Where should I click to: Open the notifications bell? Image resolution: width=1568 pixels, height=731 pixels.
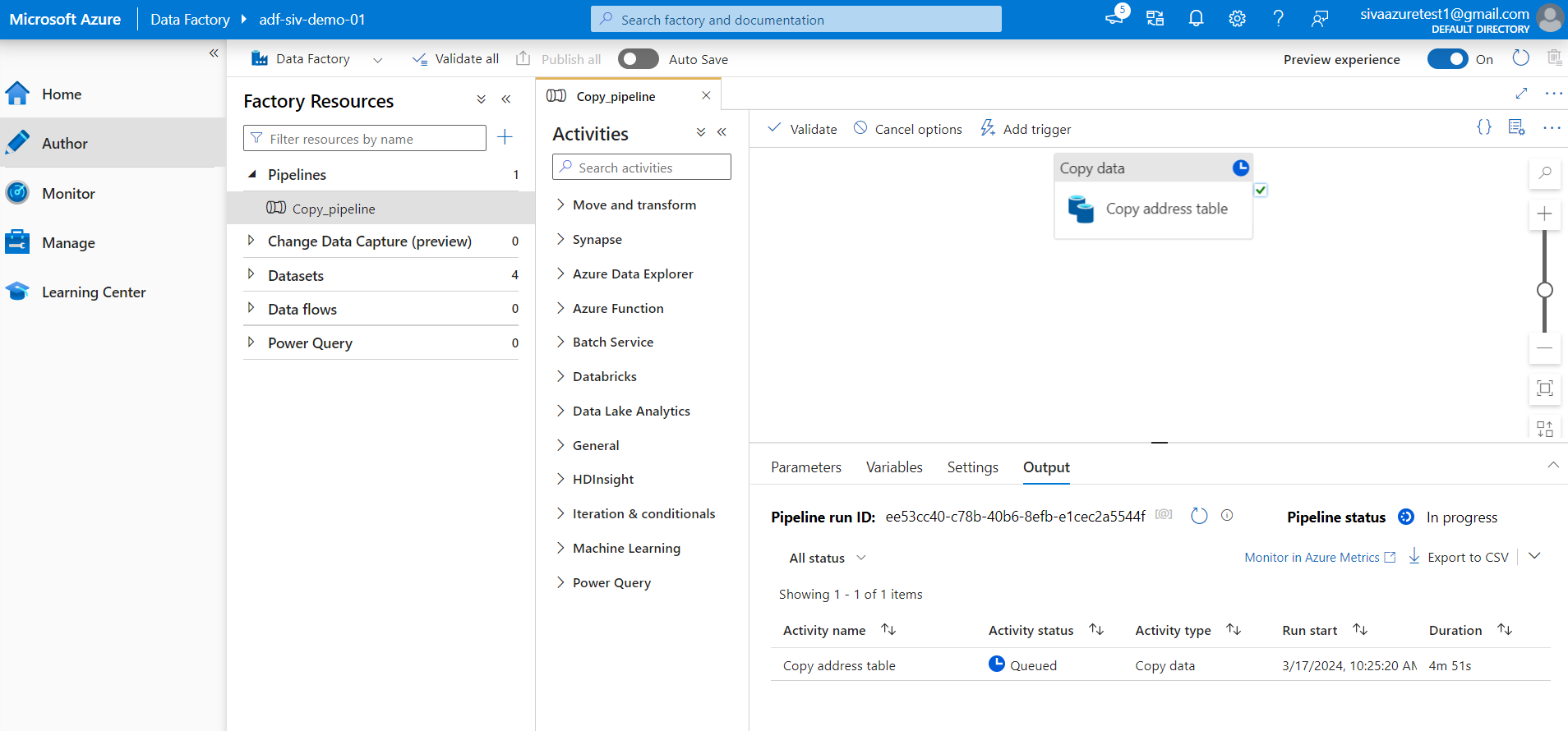point(1197,18)
